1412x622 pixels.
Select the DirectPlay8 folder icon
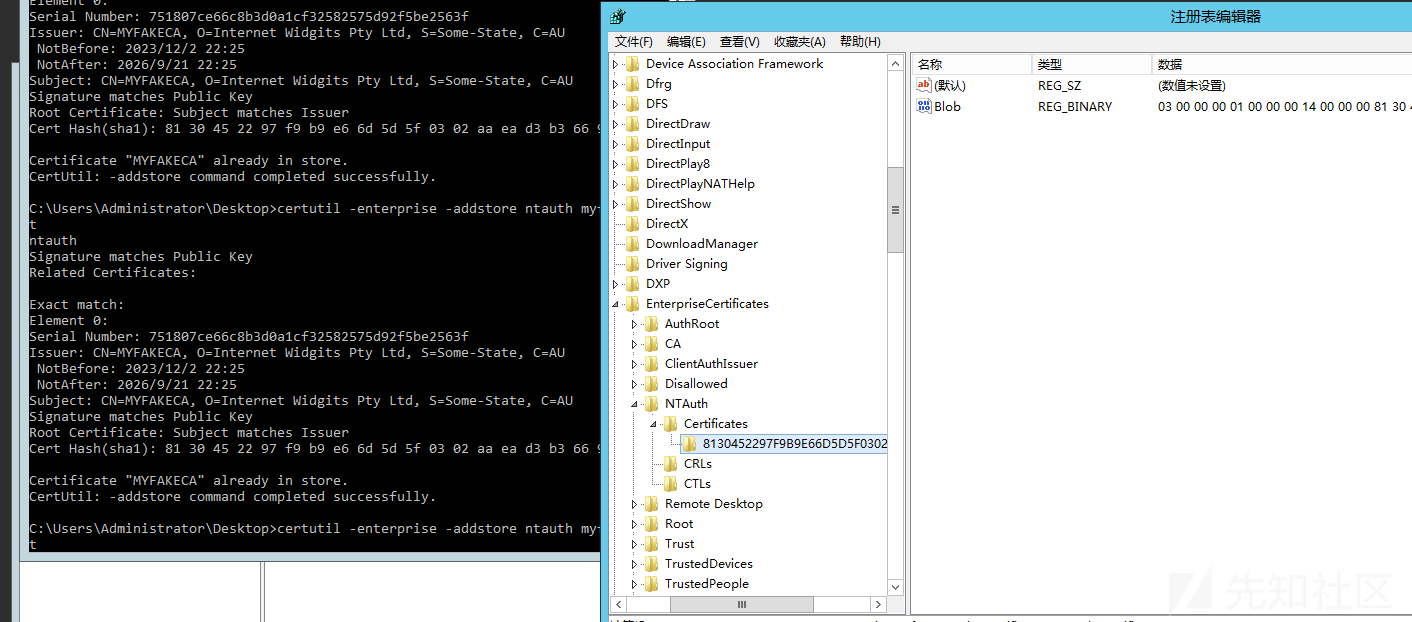tap(632, 164)
